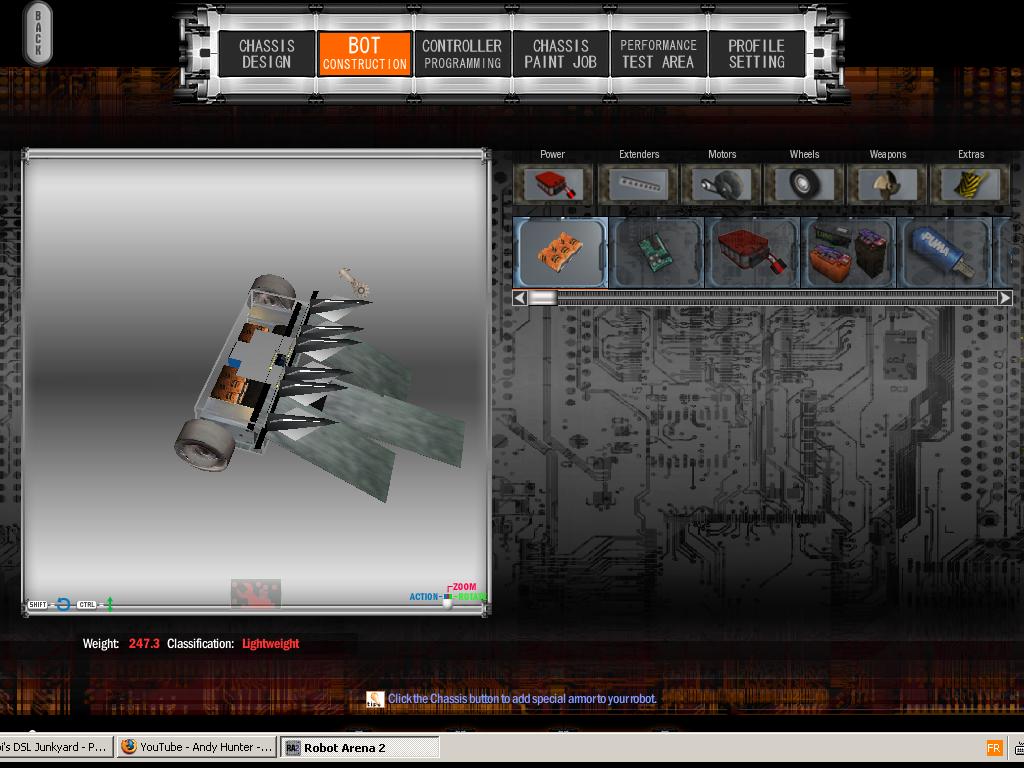Click the Wheels category label
This screenshot has width=1024, height=768.
click(804, 154)
